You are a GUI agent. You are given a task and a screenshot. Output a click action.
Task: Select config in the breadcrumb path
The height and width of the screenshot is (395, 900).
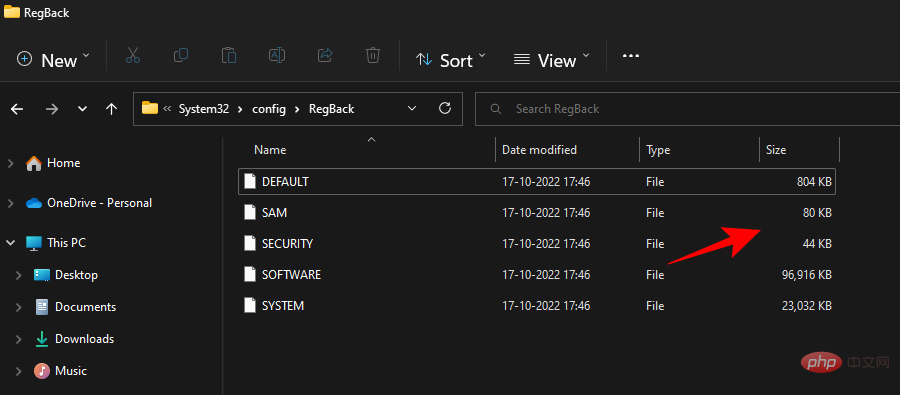click(269, 109)
